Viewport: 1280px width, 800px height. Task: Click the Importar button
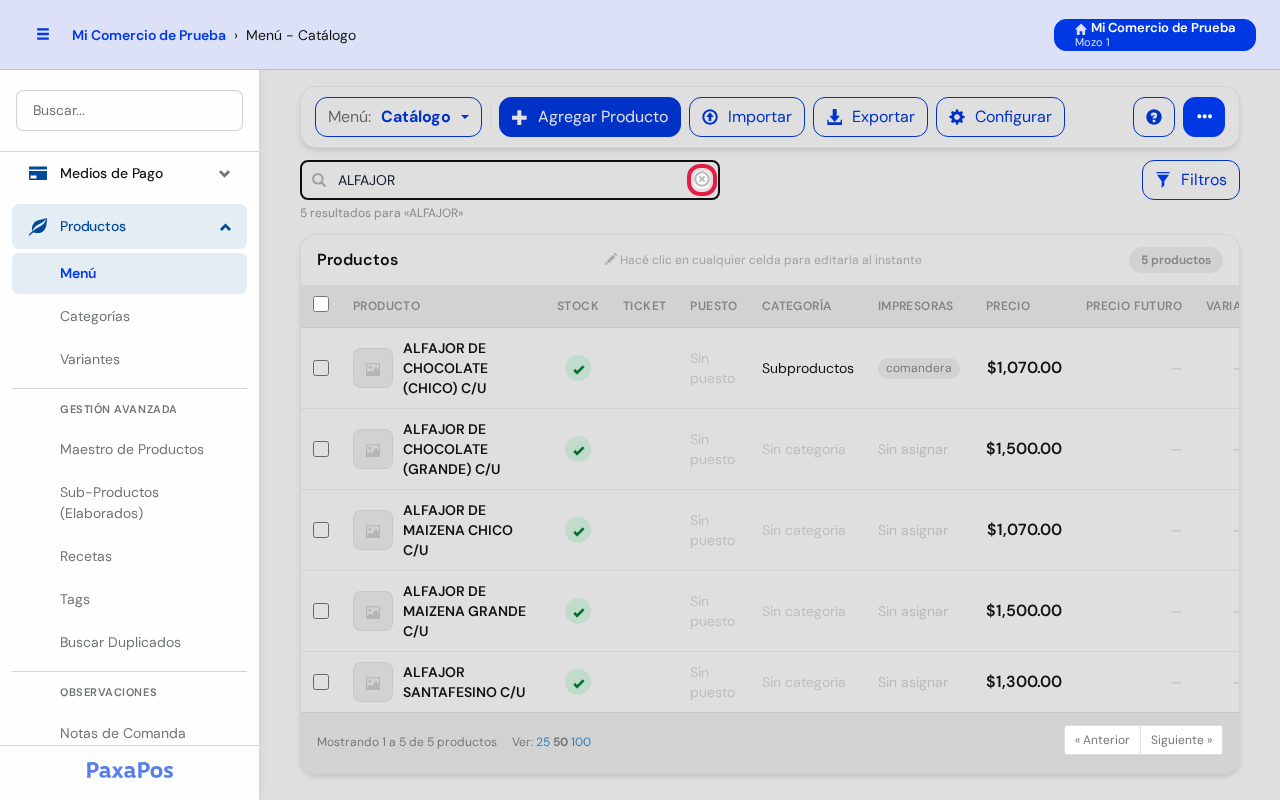747,117
